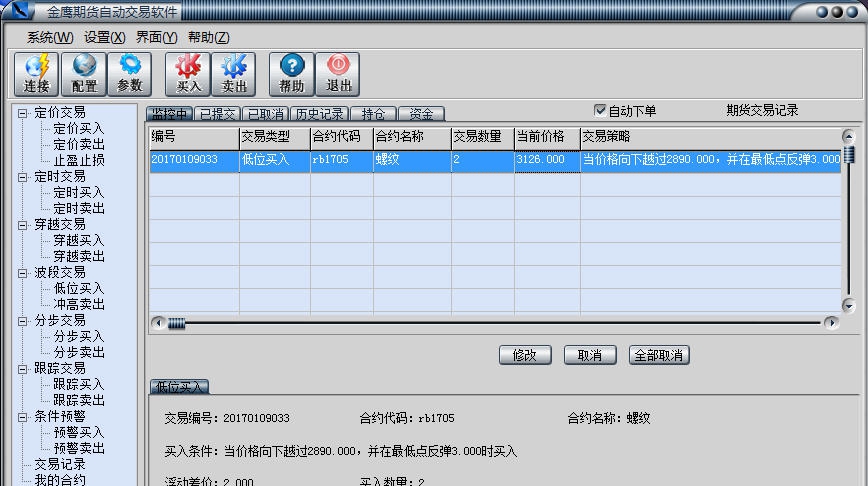This screenshot has height=486, width=868.
Task: Switch to the 资金 tab
Action: 421,114
